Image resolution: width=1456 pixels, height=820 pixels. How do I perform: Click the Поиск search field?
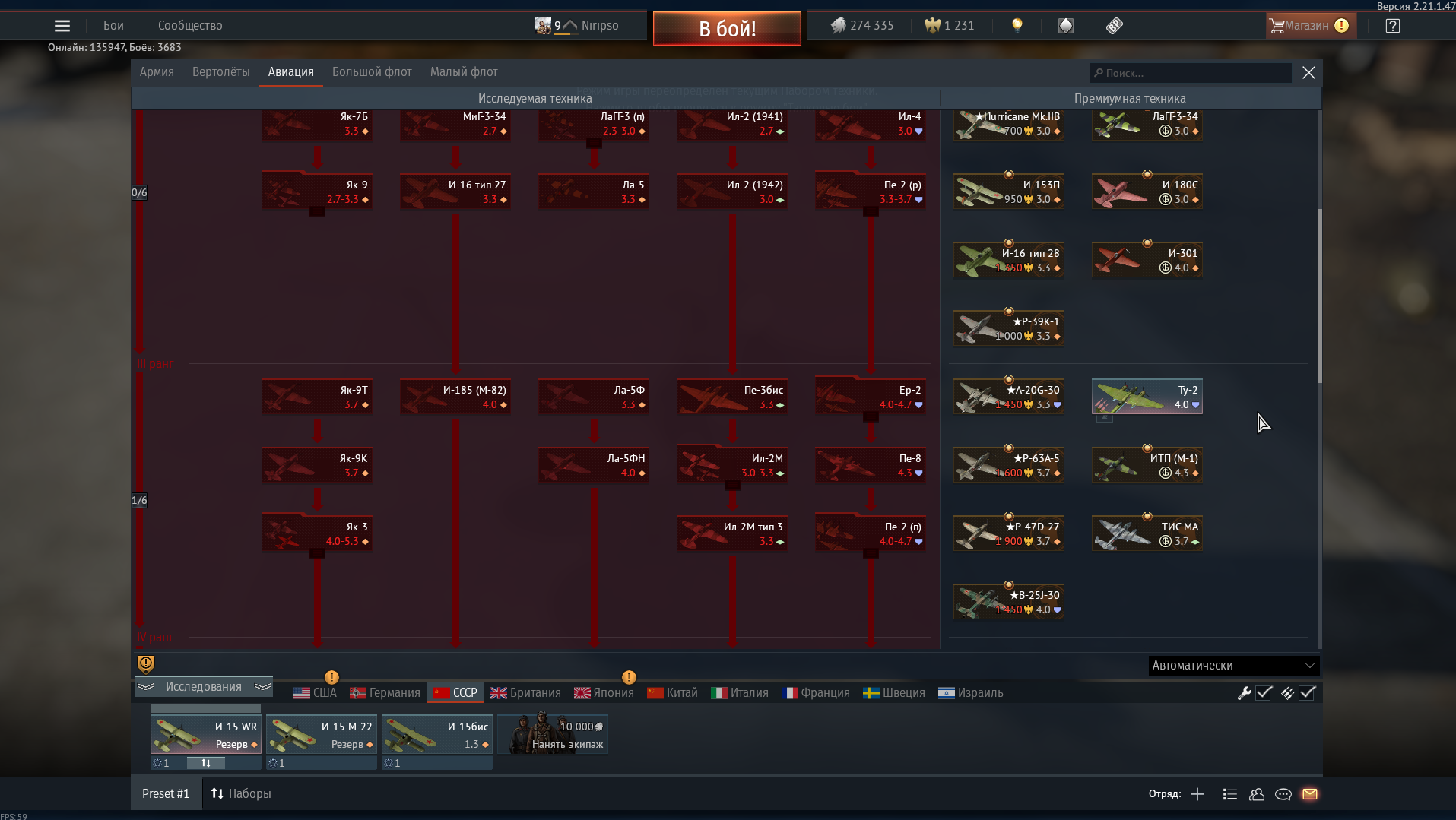point(1190,73)
